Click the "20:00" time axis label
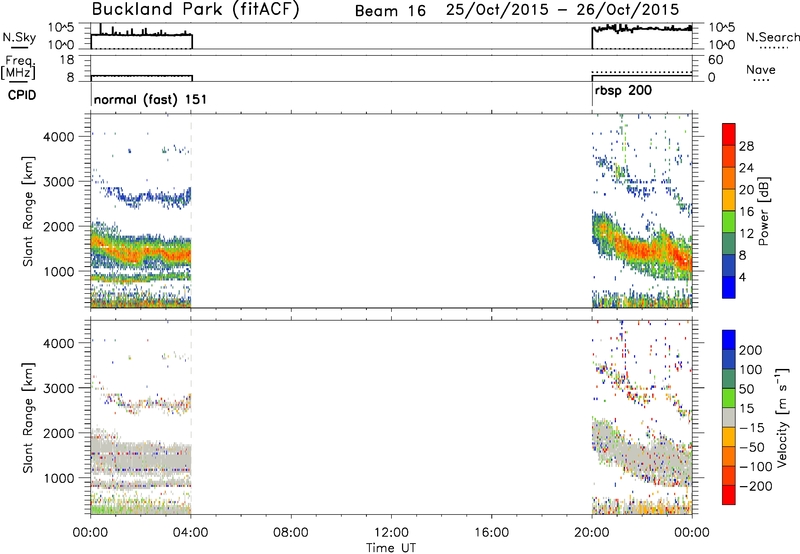 pyautogui.click(x=592, y=533)
